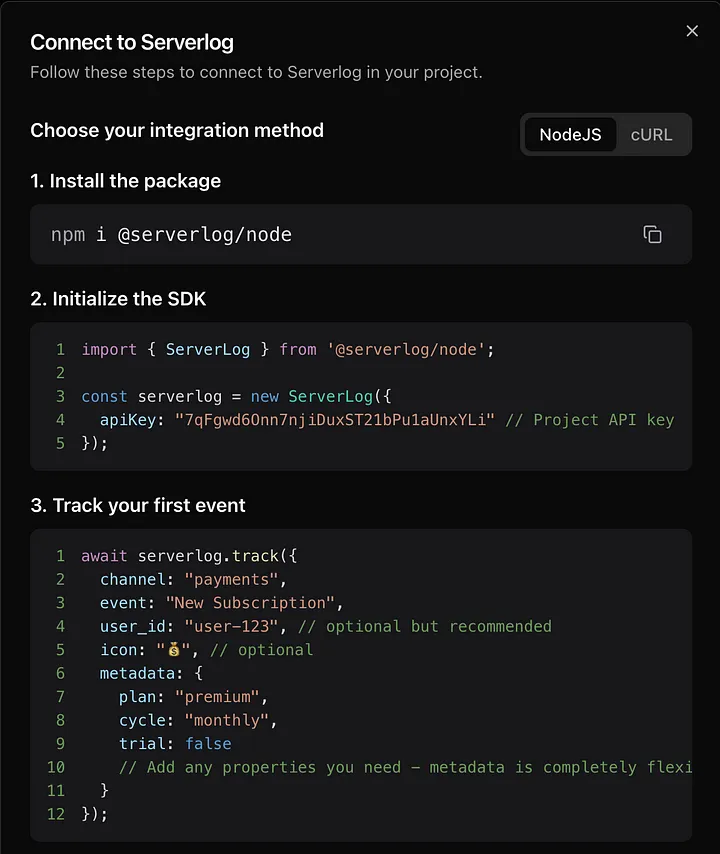
Task: Click 'const serverlog = new ServerLog({' line
Action: 236,396
